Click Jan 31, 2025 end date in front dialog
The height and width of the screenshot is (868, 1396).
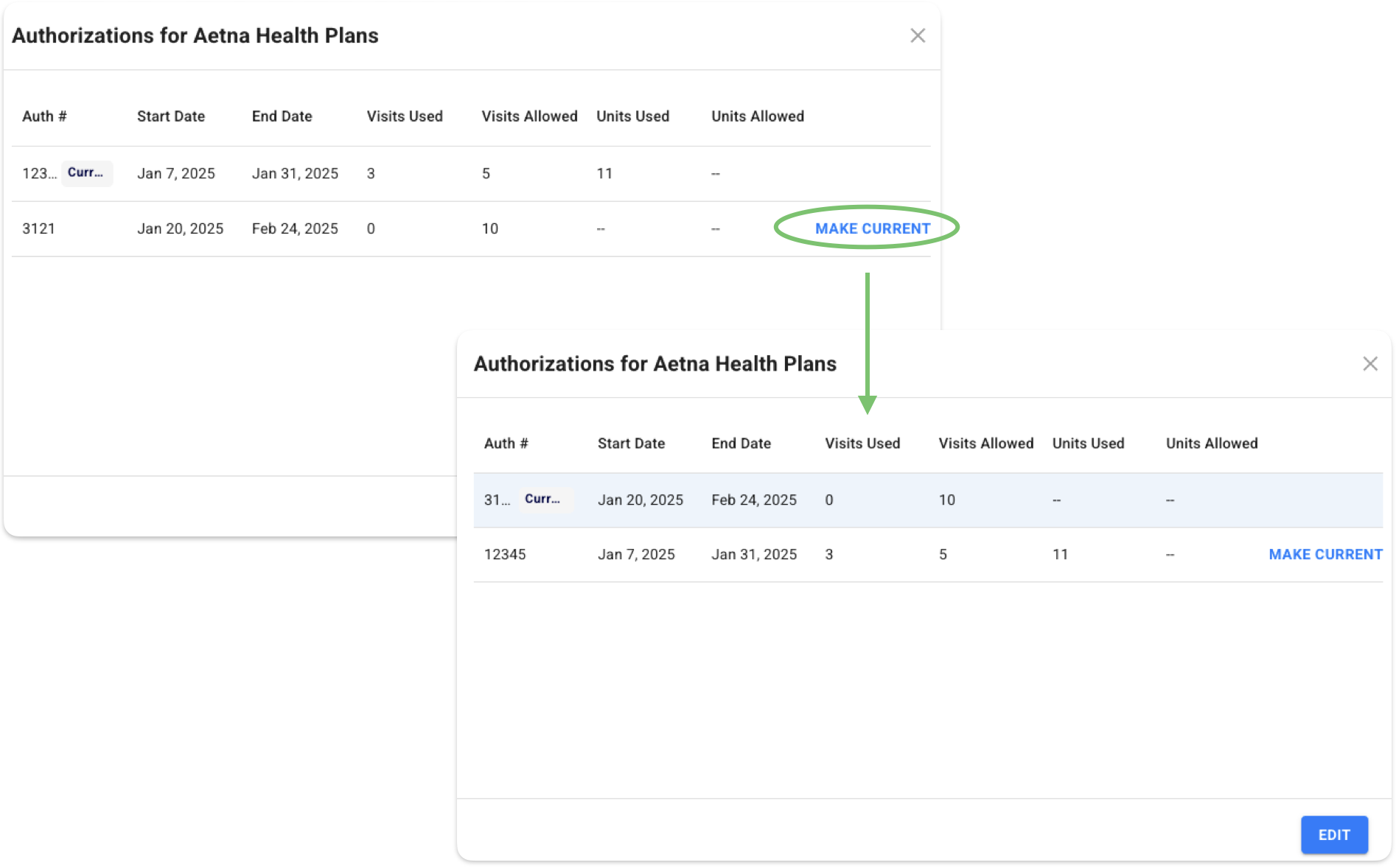pos(754,554)
